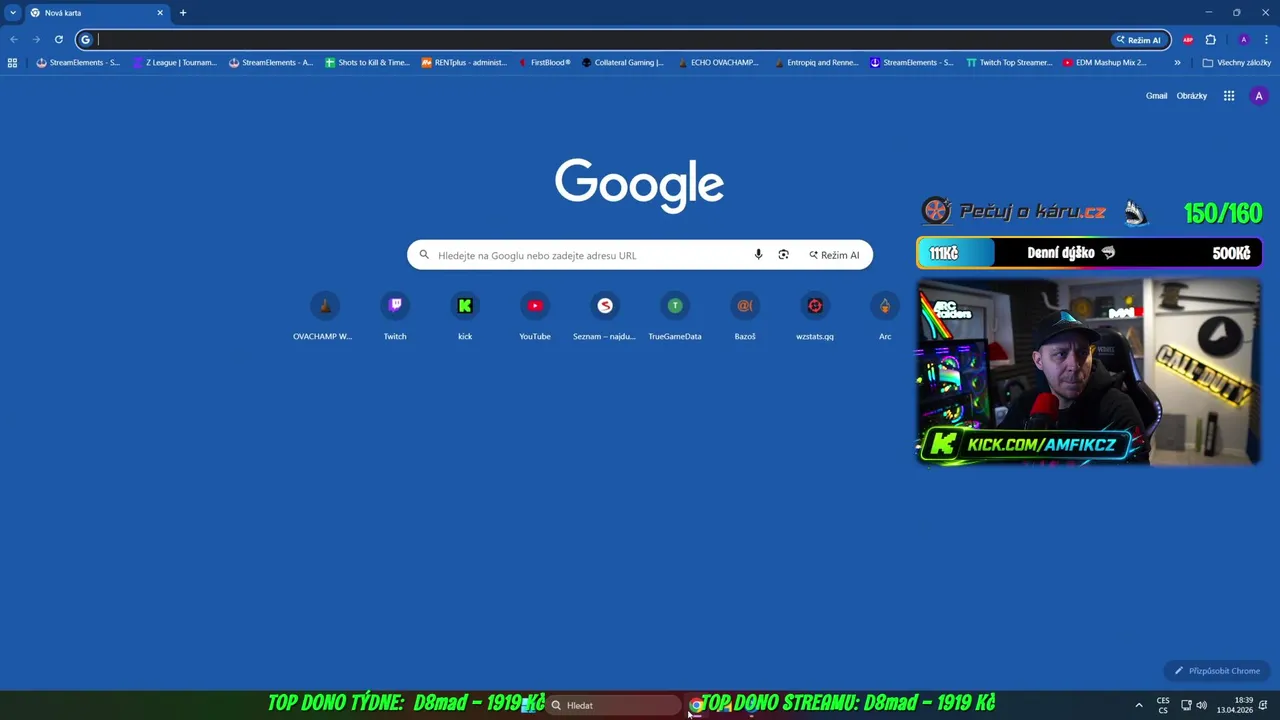
Task: Open volume control in system tray
Action: click(1201, 705)
